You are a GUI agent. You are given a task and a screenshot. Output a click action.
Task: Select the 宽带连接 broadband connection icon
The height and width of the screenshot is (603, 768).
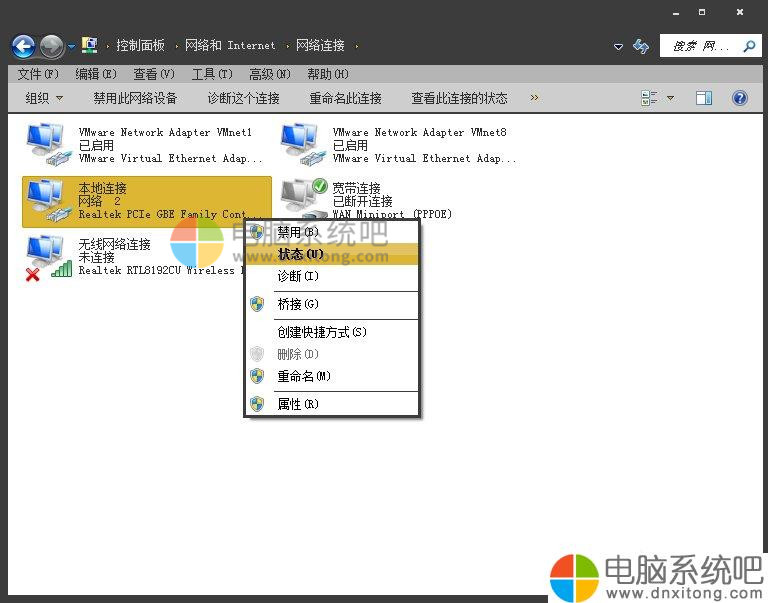(x=303, y=199)
